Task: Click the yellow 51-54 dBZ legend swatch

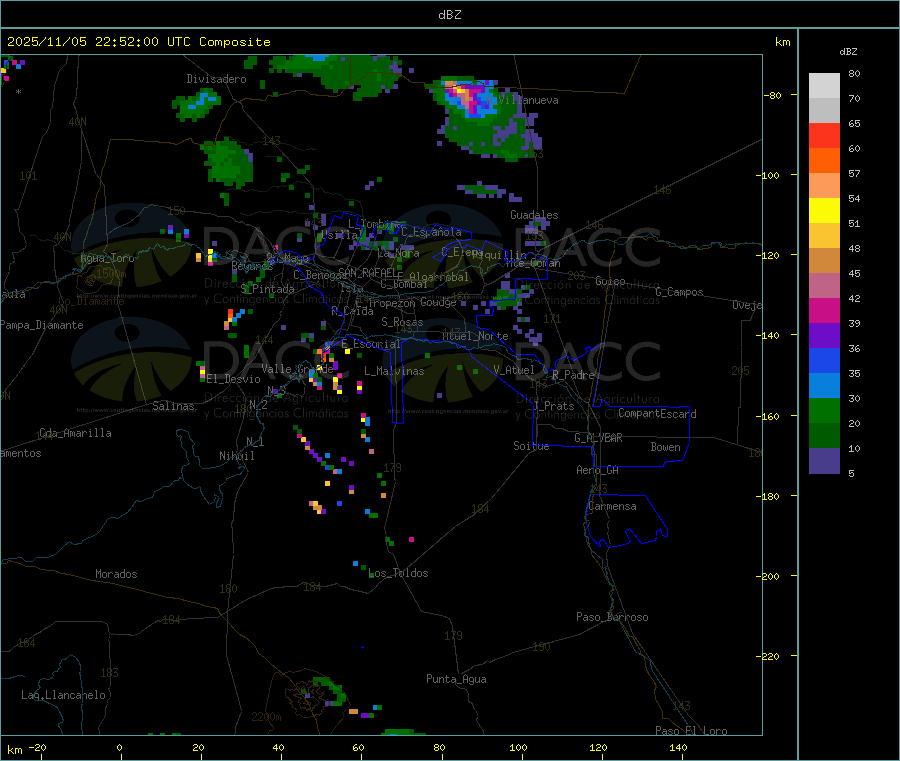Action: point(824,211)
